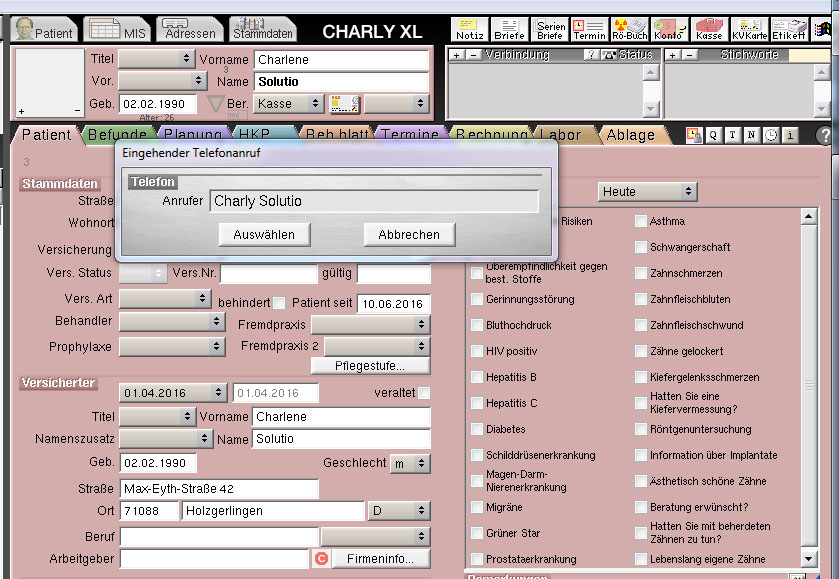Open the Labor tab
Screen dimensions: 839x579
click(x=560, y=135)
